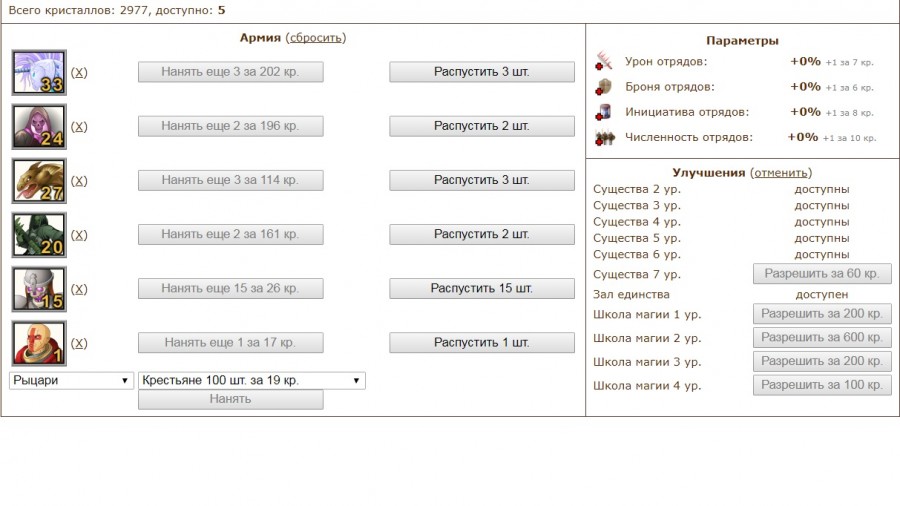
Task: Click the +1 за 8 кр. initiative upgrade
Action: pos(849,113)
